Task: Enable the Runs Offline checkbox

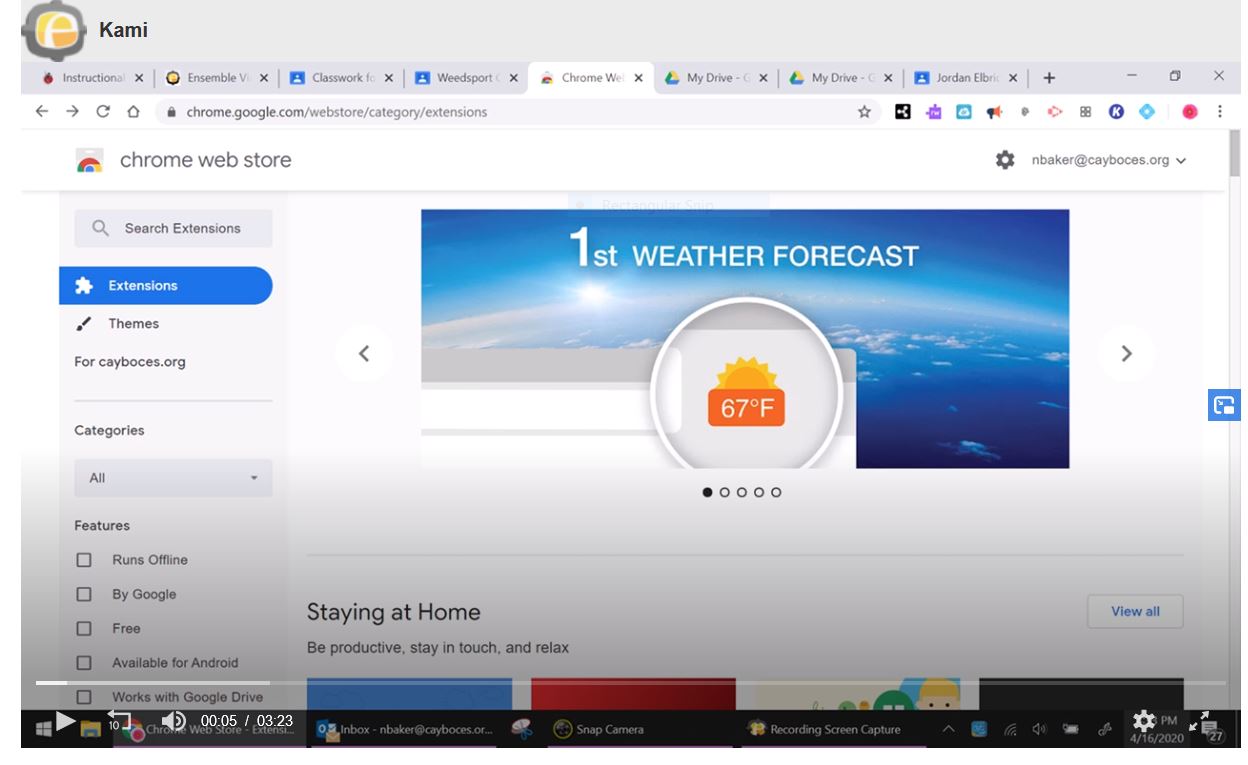Action: [x=84, y=560]
